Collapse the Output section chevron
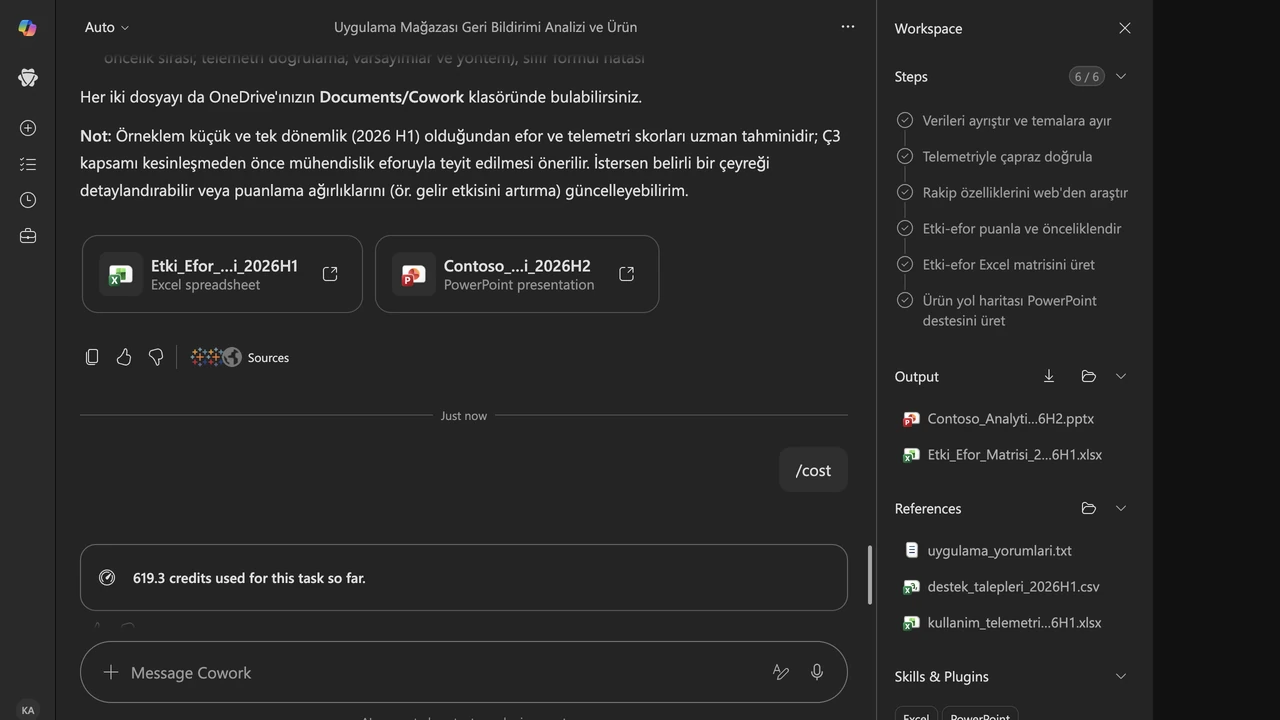This screenshot has width=1280, height=720. (x=1121, y=376)
